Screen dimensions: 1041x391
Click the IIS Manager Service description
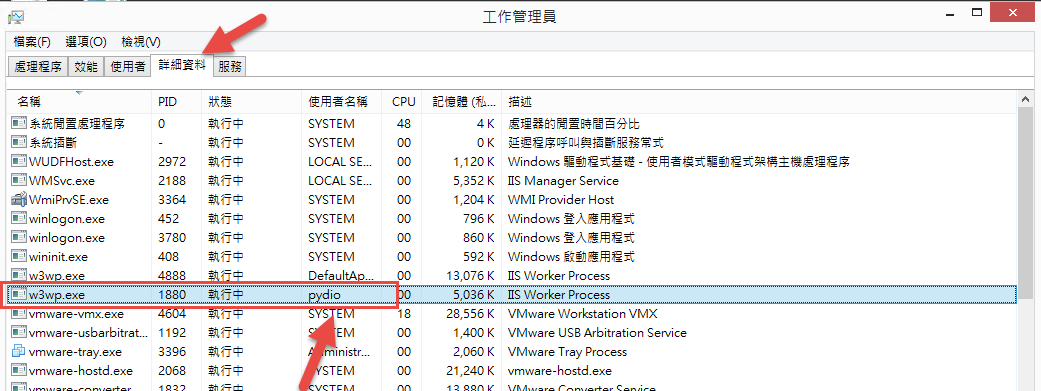coord(563,181)
